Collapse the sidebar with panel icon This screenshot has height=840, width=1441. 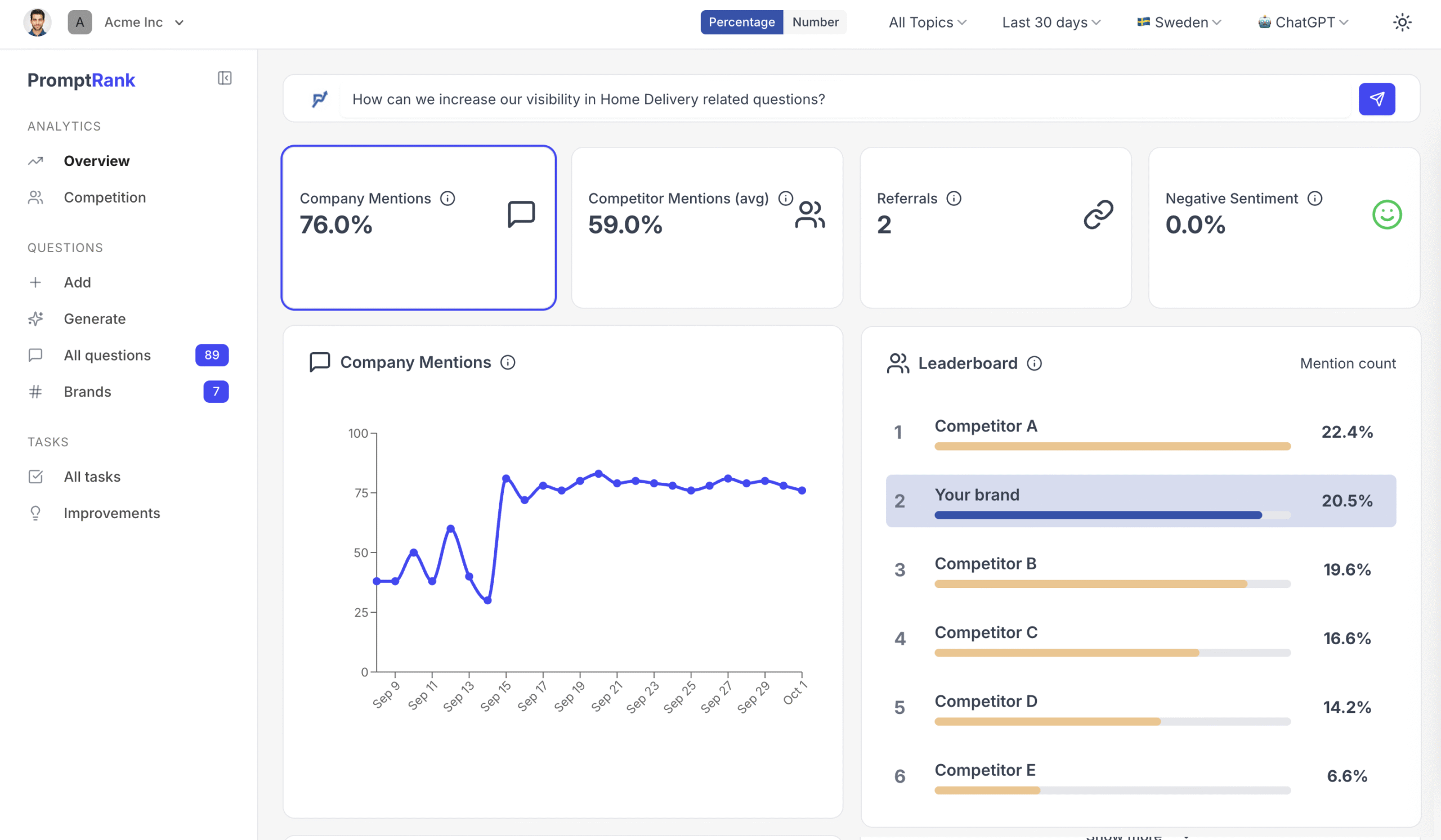click(224, 78)
